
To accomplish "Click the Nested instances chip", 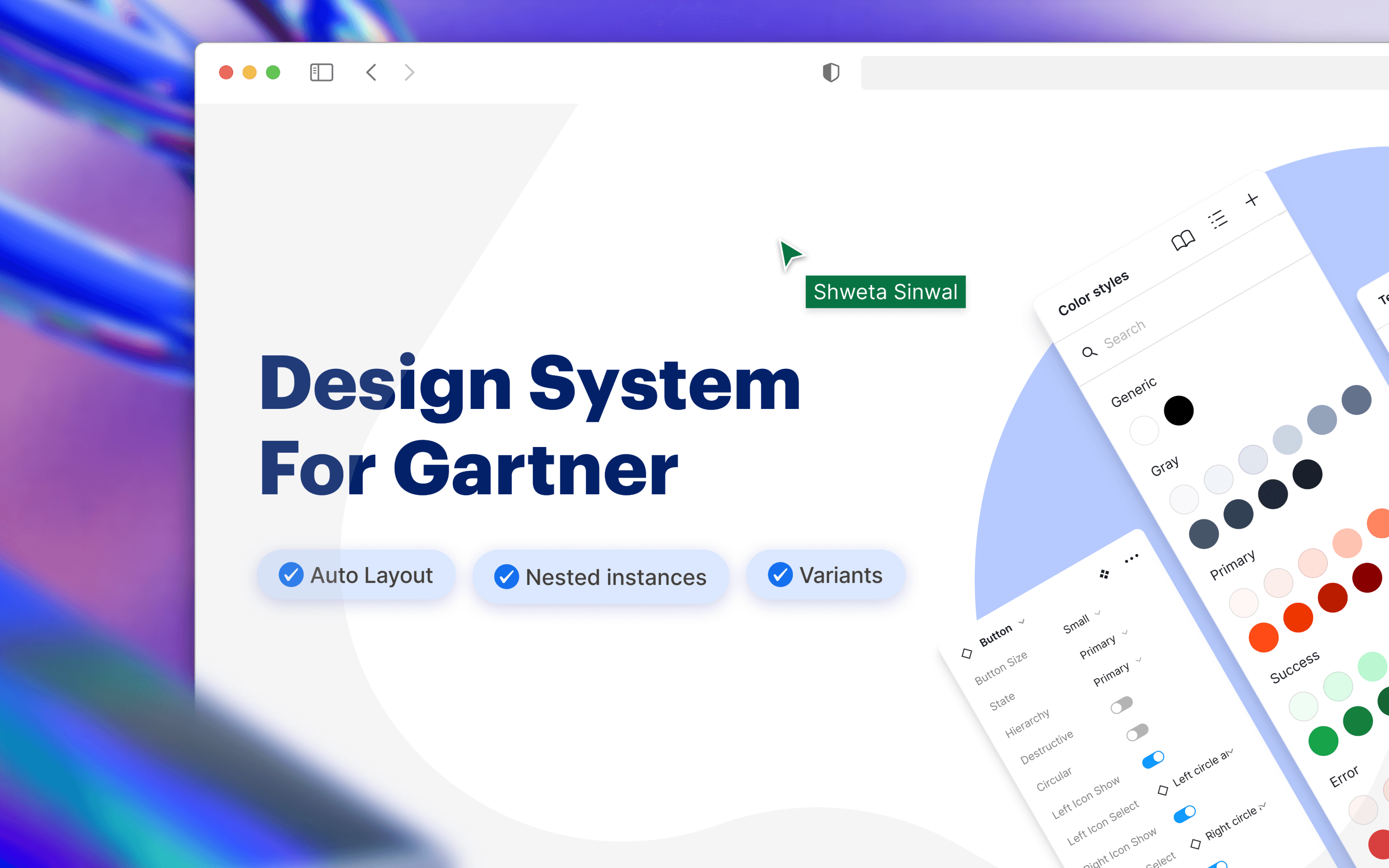I will pyautogui.click(x=600, y=577).
